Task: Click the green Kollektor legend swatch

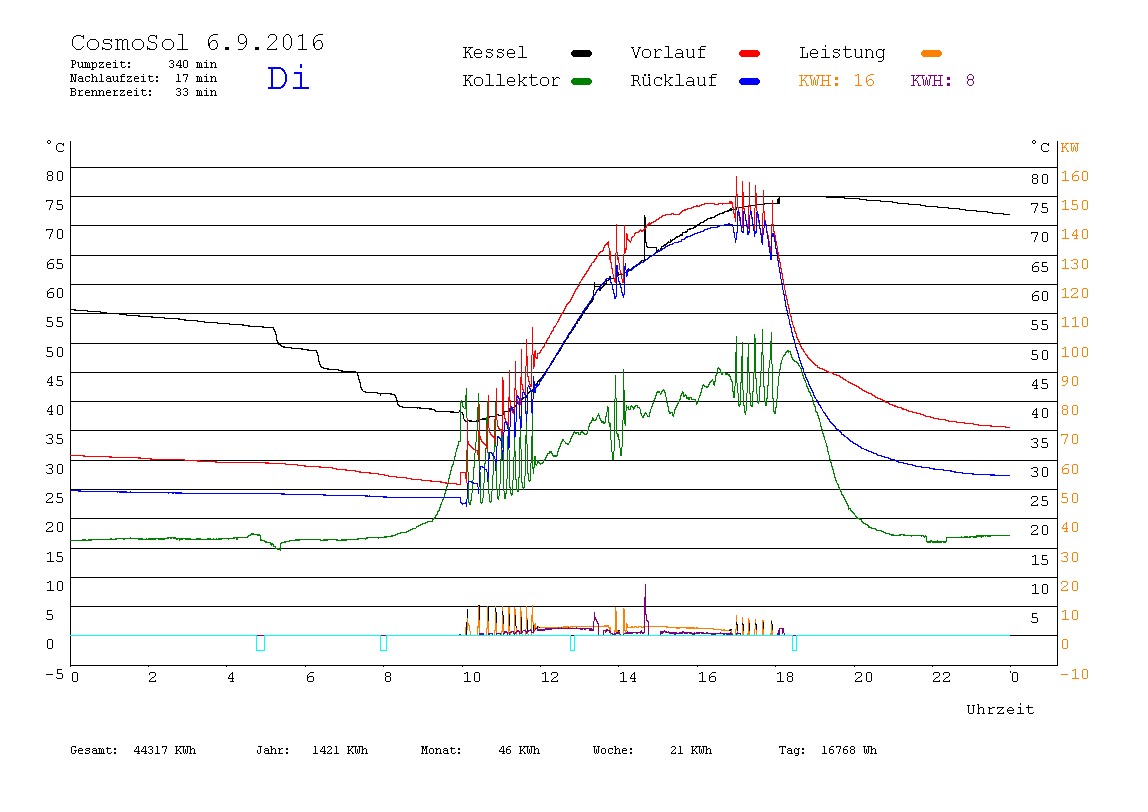Action: pyautogui.click(x=581, y=81)
